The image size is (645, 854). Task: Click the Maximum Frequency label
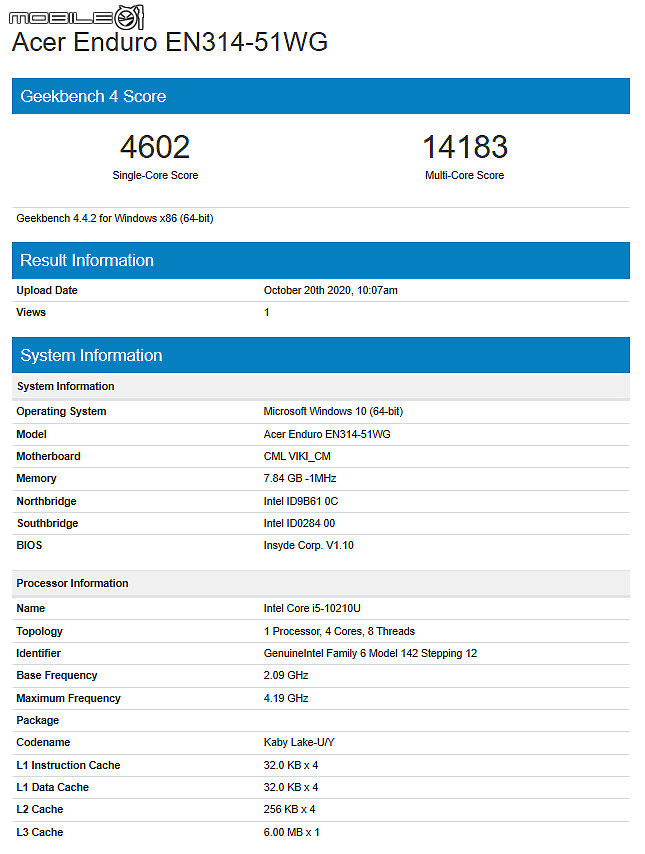(68, 698)
